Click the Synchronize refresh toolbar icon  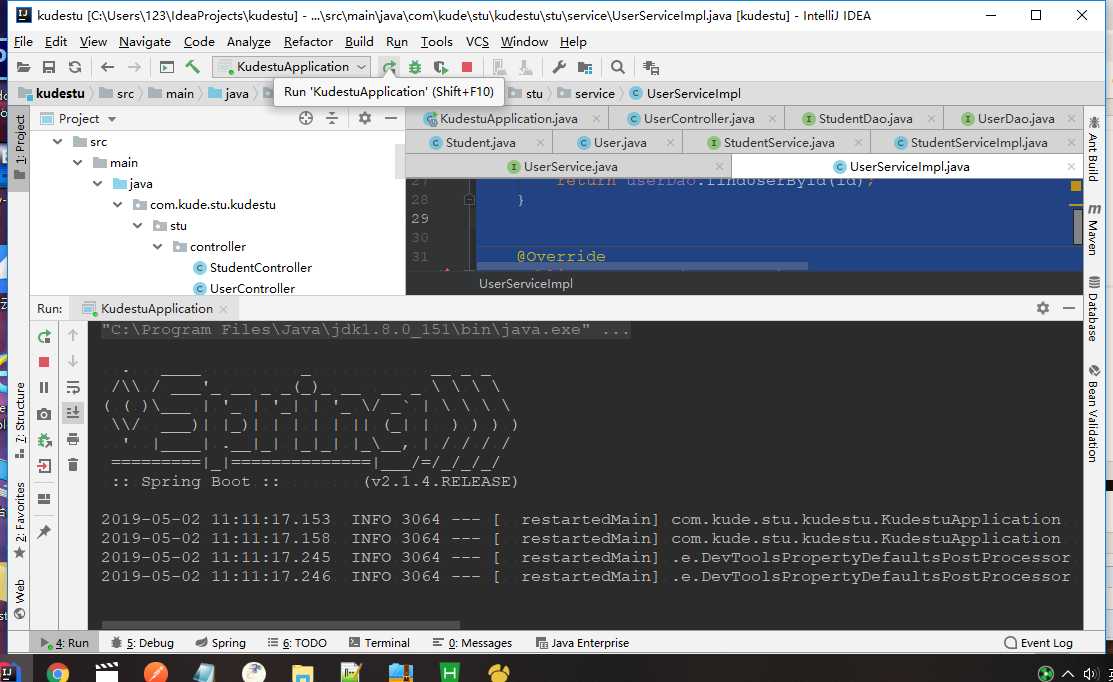(75, 67)
